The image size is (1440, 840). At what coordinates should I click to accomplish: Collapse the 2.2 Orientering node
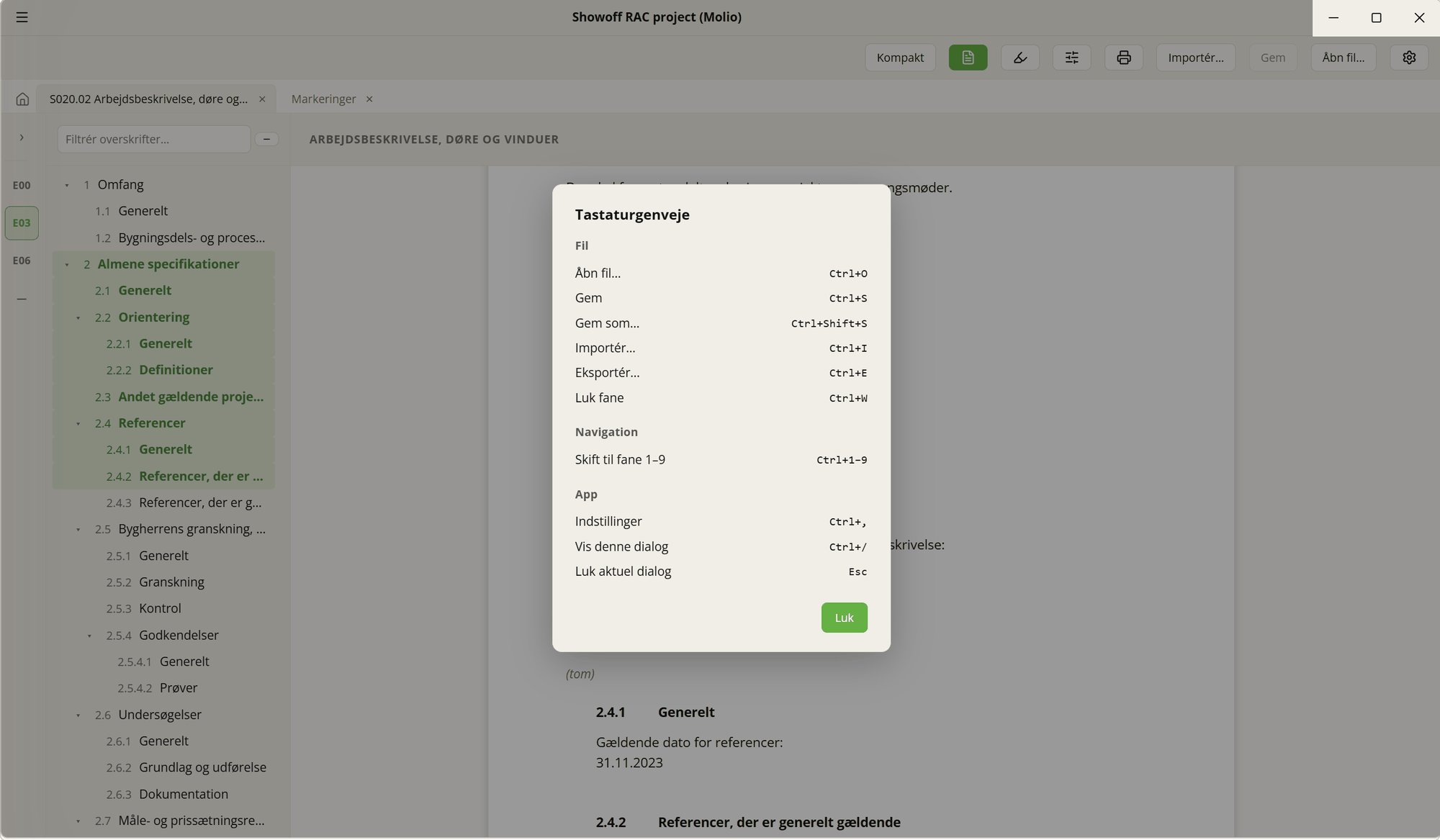tap(78, 317)
